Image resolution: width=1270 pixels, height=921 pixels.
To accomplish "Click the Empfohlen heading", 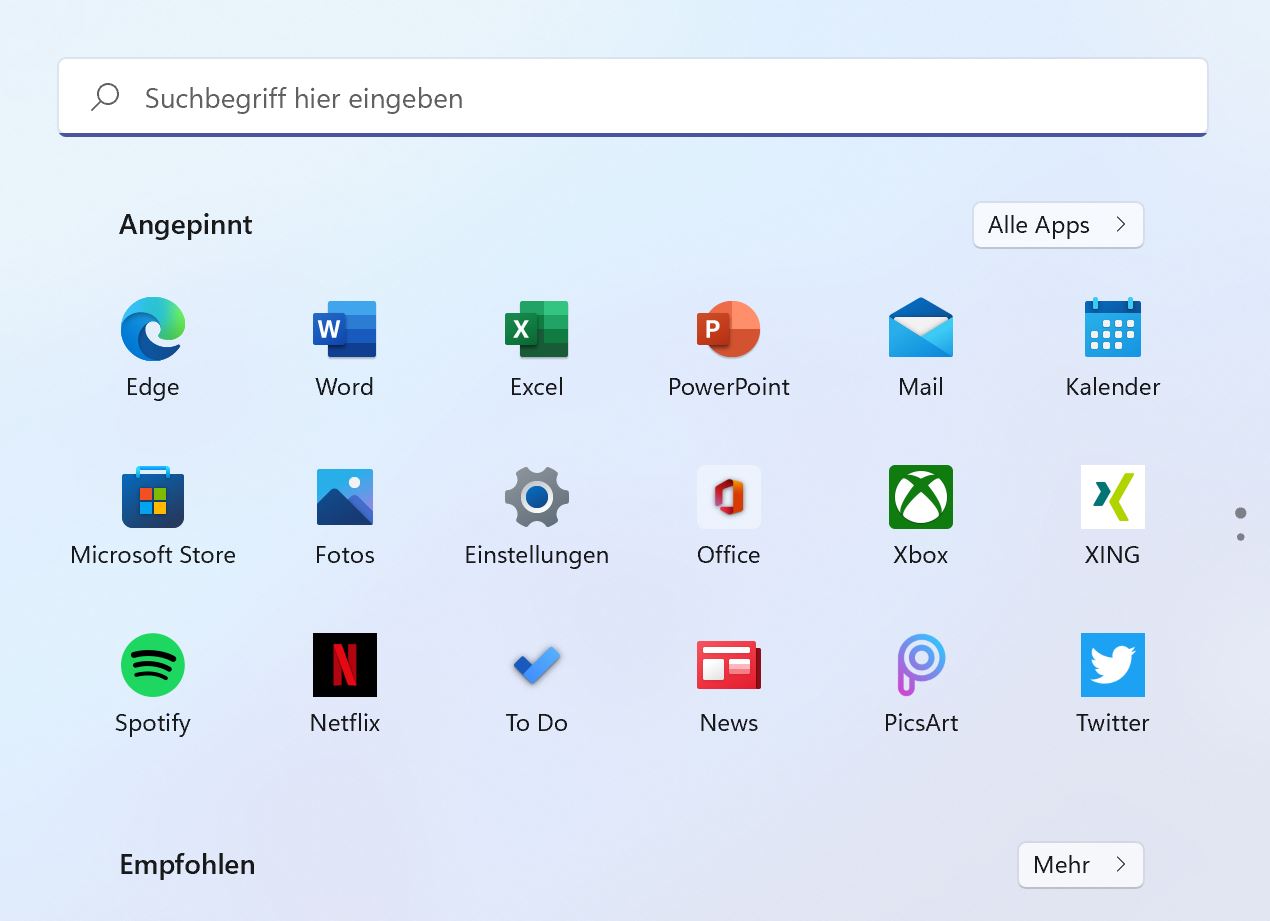I will coord(187,865).
